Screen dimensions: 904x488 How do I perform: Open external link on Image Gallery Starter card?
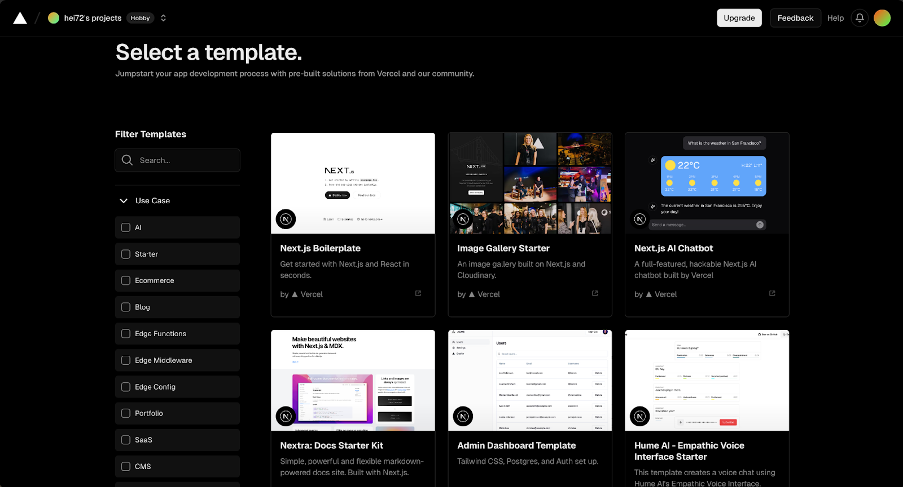(x=595, y=293)
